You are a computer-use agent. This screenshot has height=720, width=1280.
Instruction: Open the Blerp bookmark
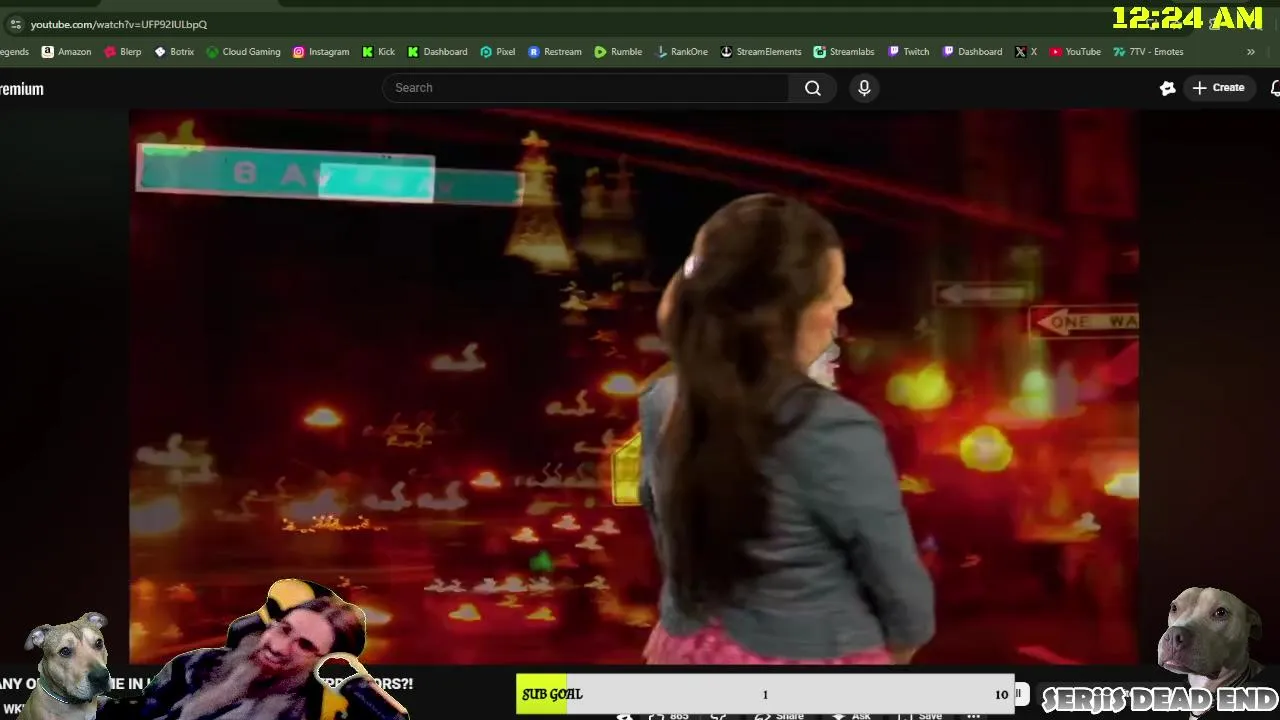coord(123,52)
